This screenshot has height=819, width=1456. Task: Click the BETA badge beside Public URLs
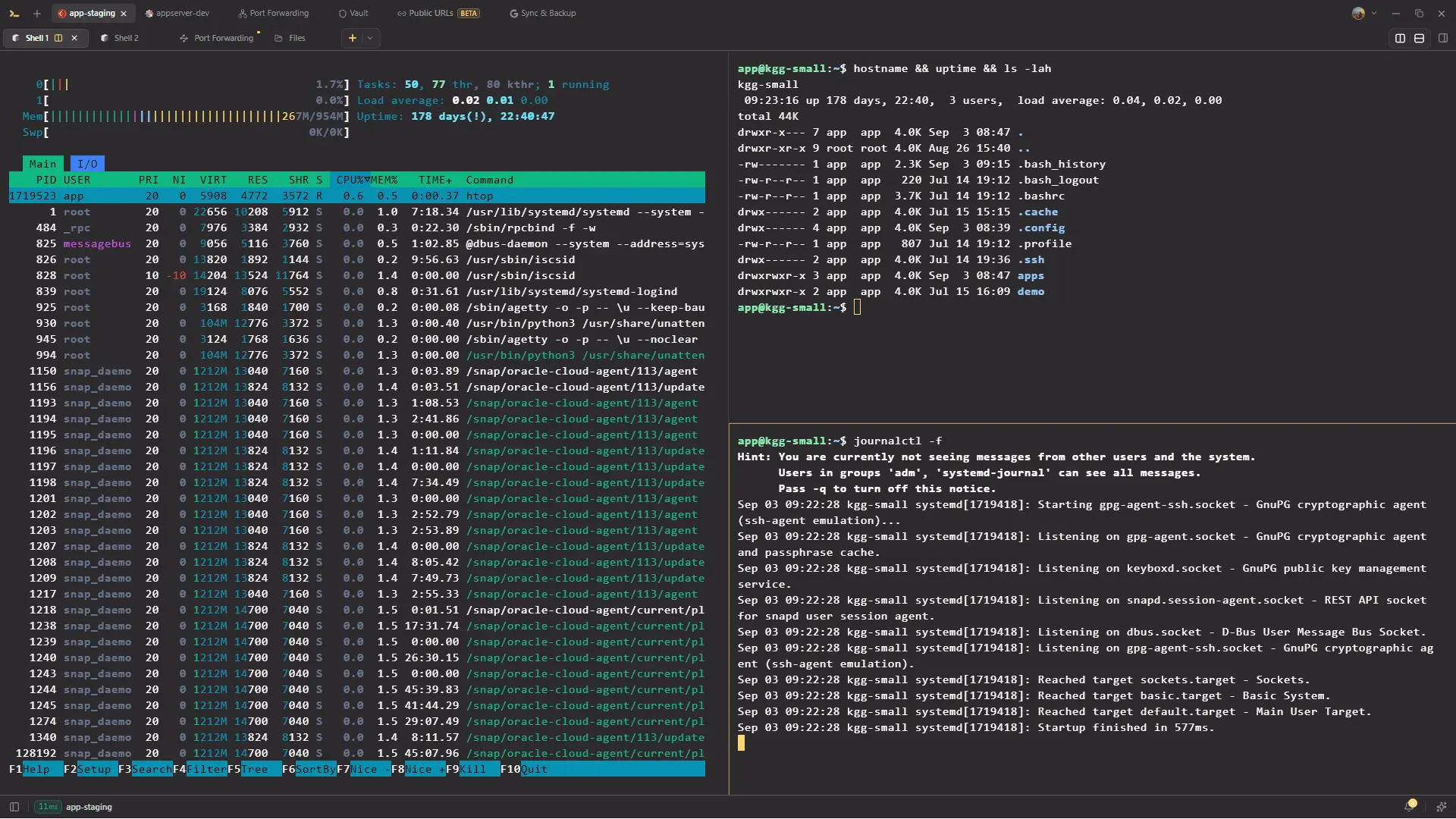tap(469, 13)
